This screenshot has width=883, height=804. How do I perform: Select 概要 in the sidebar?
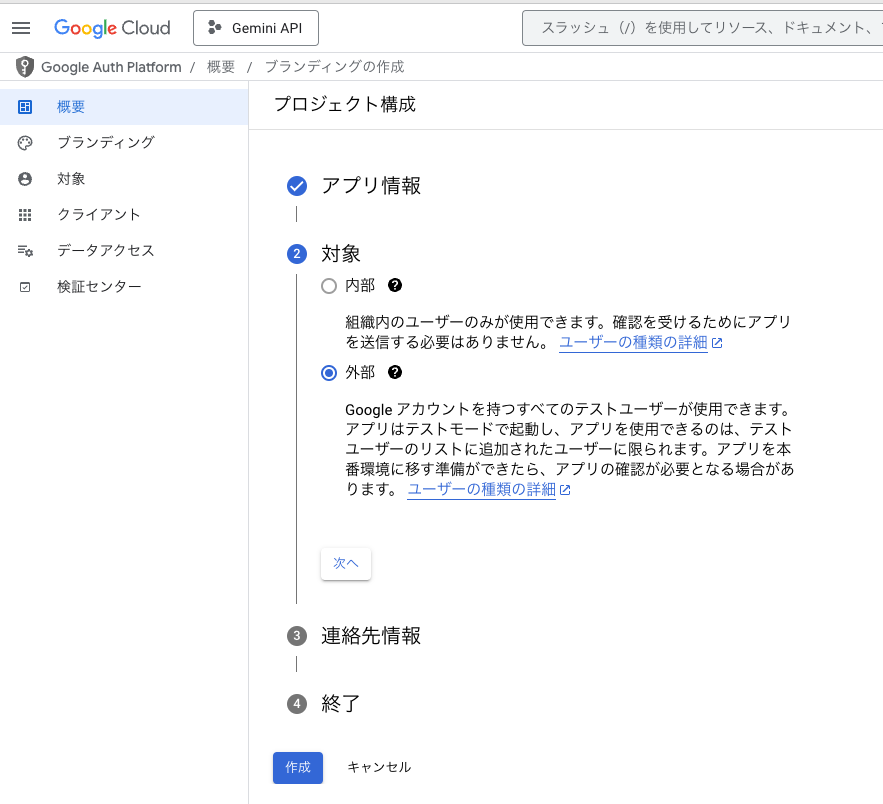coord(124,106)
